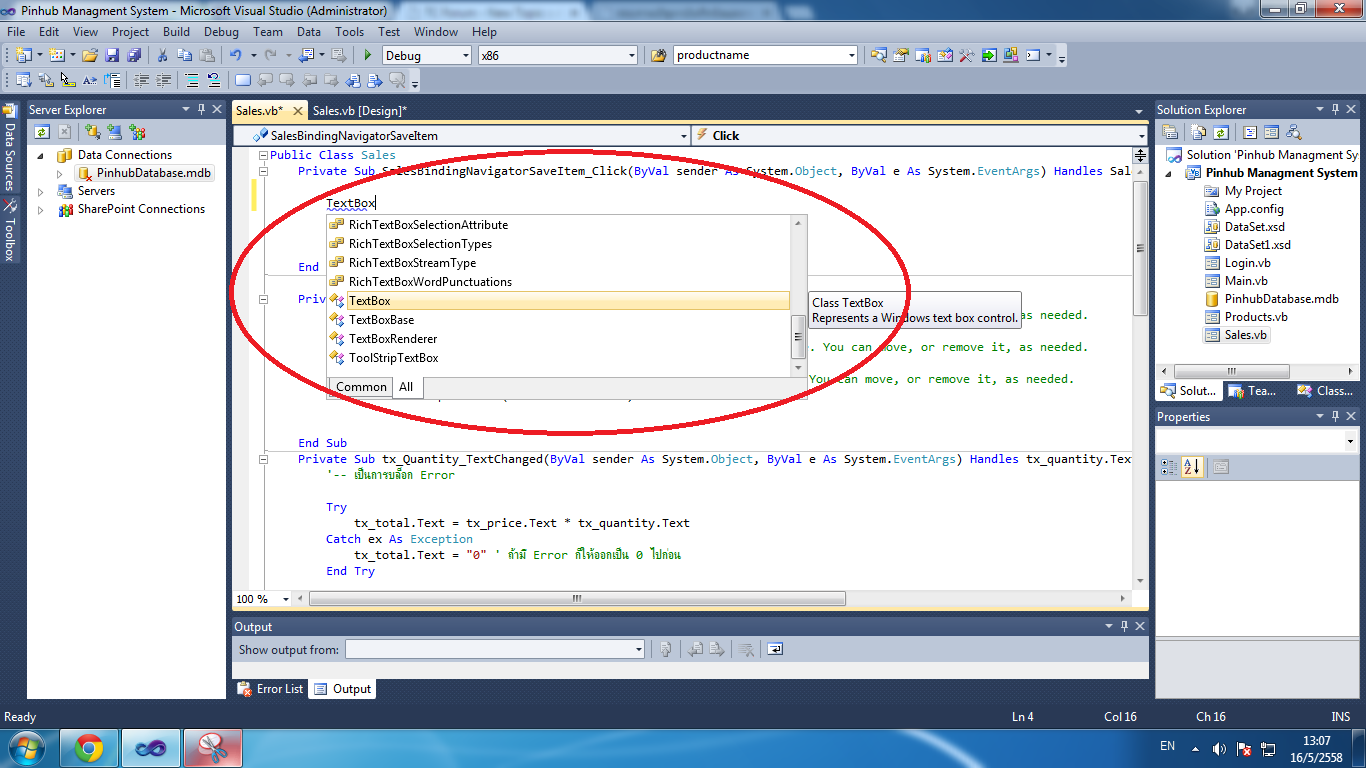Switch to the Sales.vb [Design]* tab

[359, 110]
